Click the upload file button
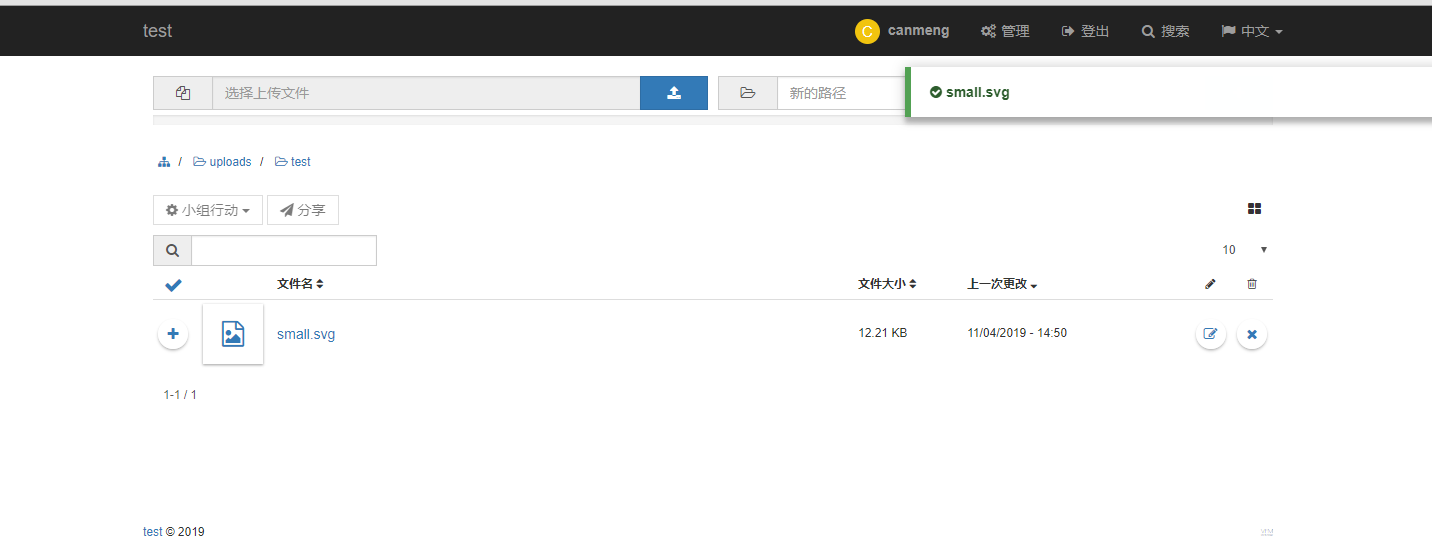The width and height of the screenshot is (1432, 540). 674,93
